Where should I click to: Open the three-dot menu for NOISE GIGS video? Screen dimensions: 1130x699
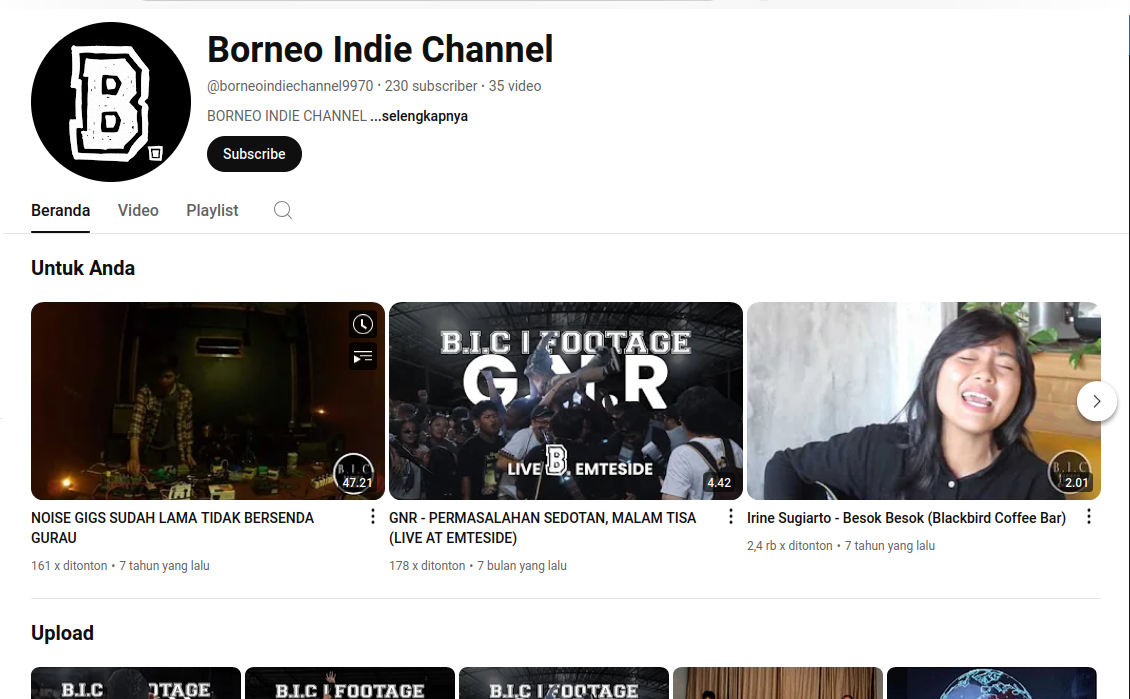373,517
